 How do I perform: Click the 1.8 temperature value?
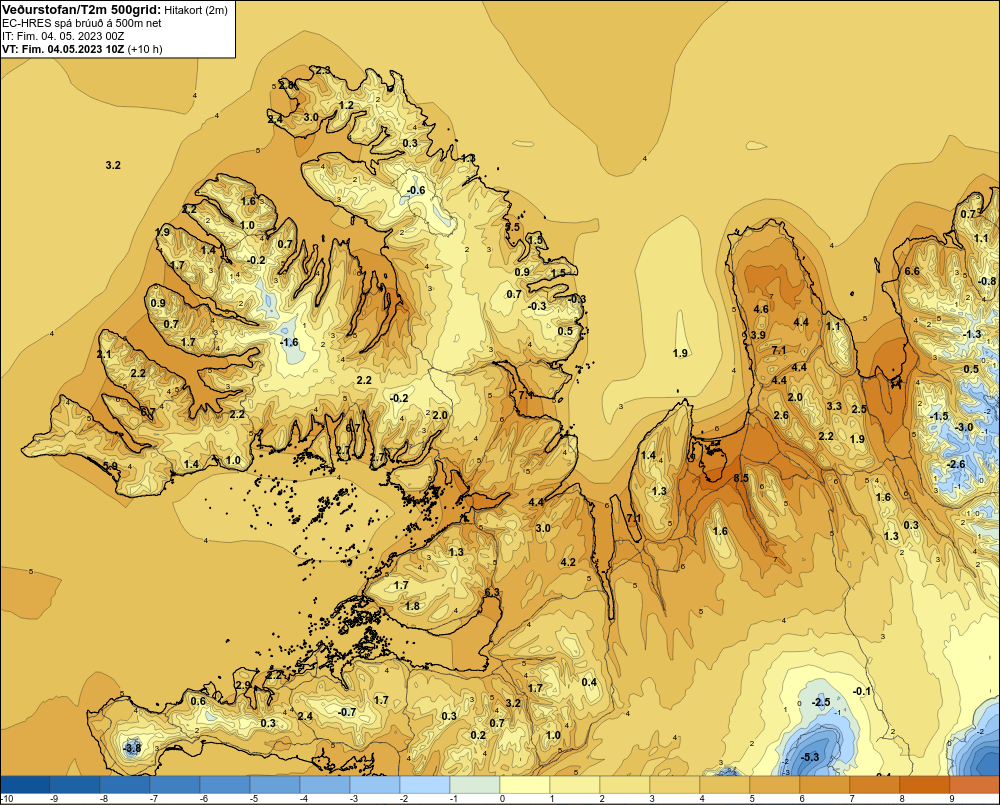point(413,606)
